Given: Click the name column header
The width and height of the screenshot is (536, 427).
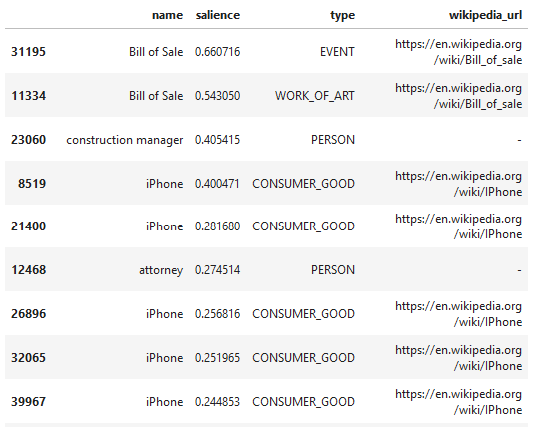Looking at the screenshot, I should (168, 15).
